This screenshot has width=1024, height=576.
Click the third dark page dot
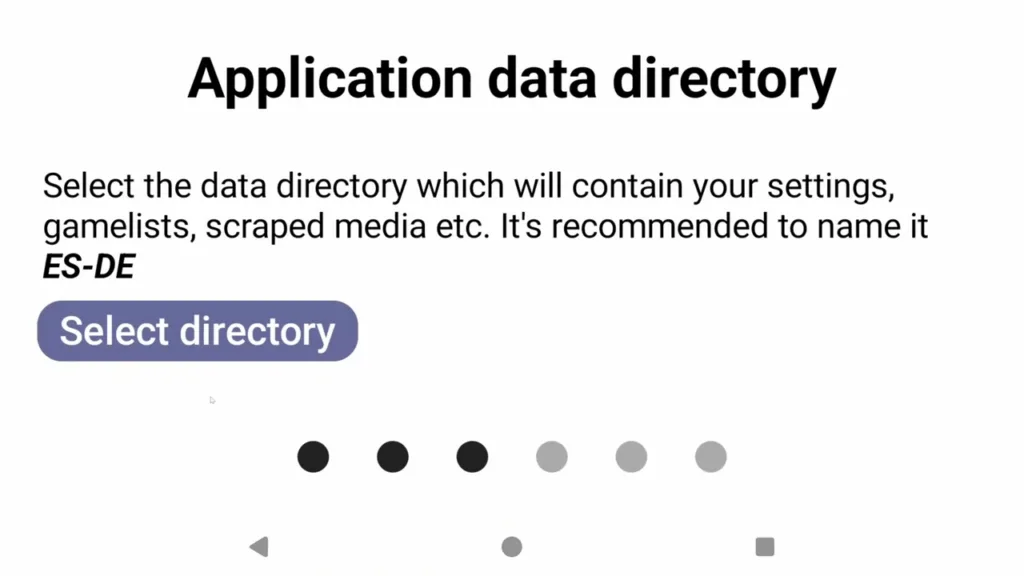472,456
